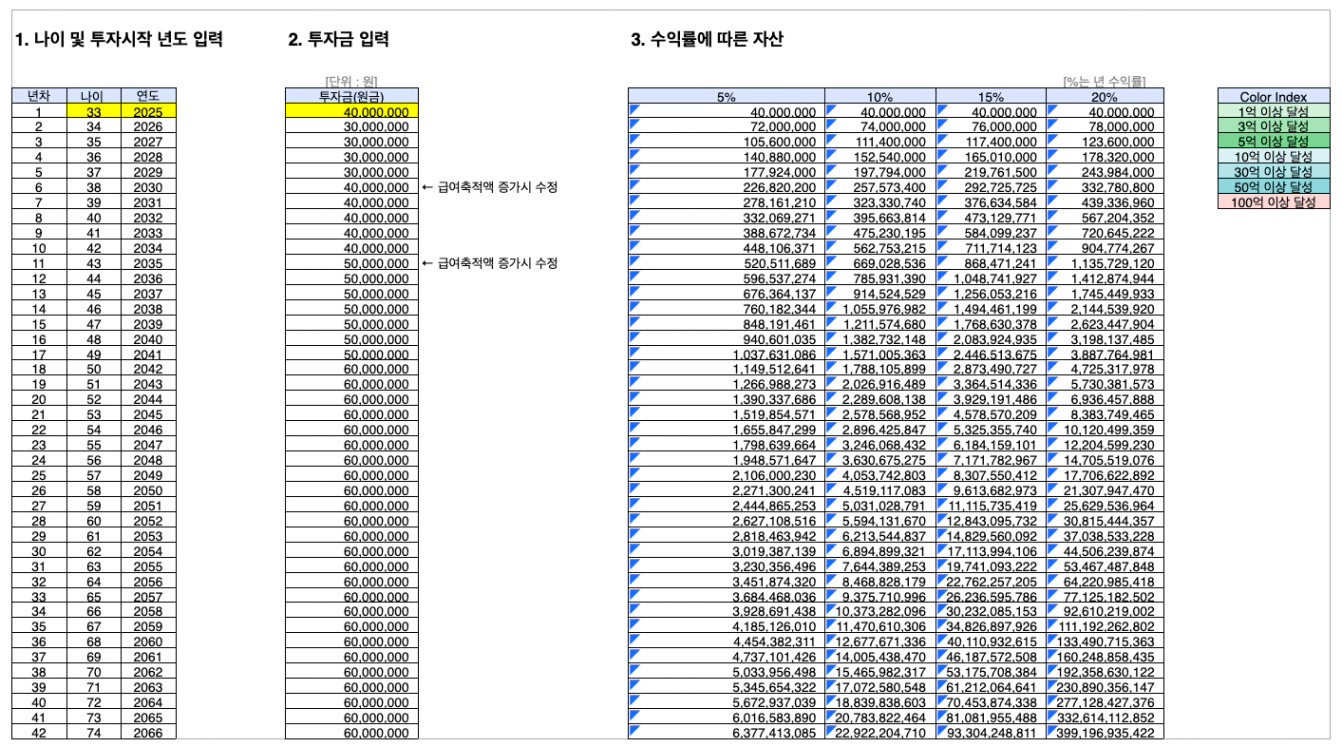Click the 20% value 111,192,262,802
1342x747 pixels.
(1104, 626)
